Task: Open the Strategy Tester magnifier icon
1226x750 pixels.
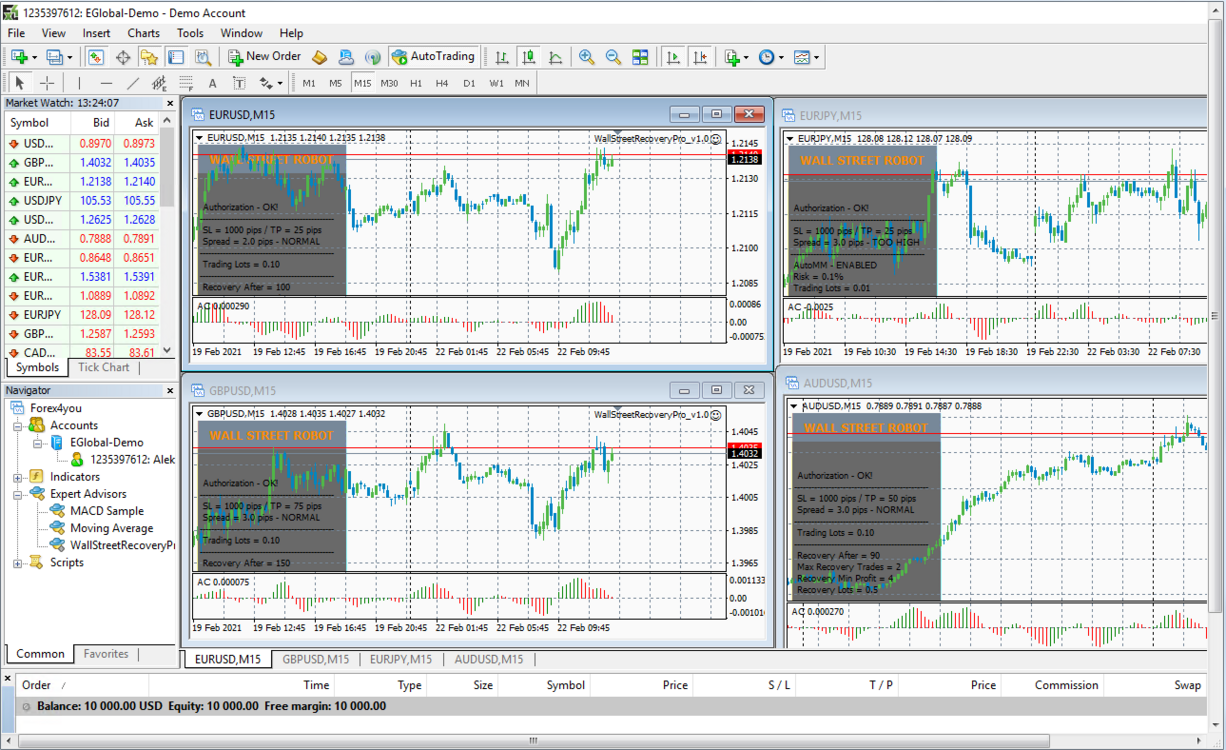Action: (x=202, y=57)
